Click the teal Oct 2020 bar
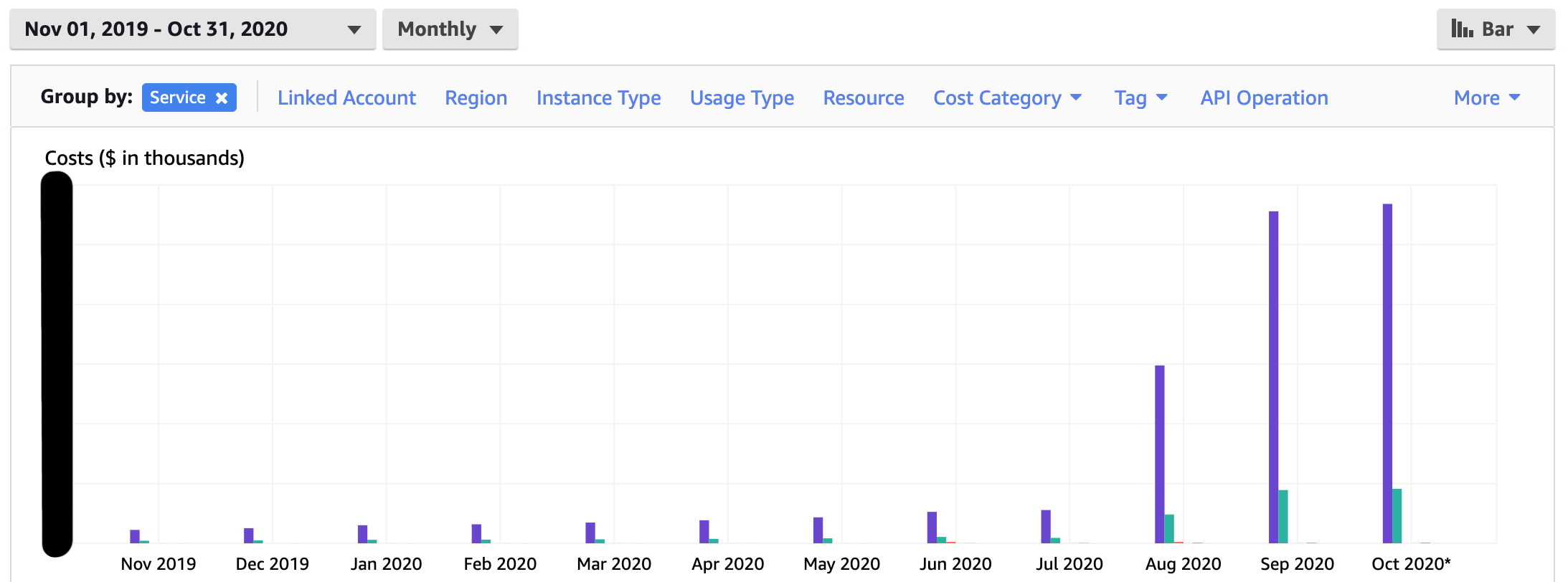The height and width of the screenshot is (582, 1568). click(x=1397, y=515)
